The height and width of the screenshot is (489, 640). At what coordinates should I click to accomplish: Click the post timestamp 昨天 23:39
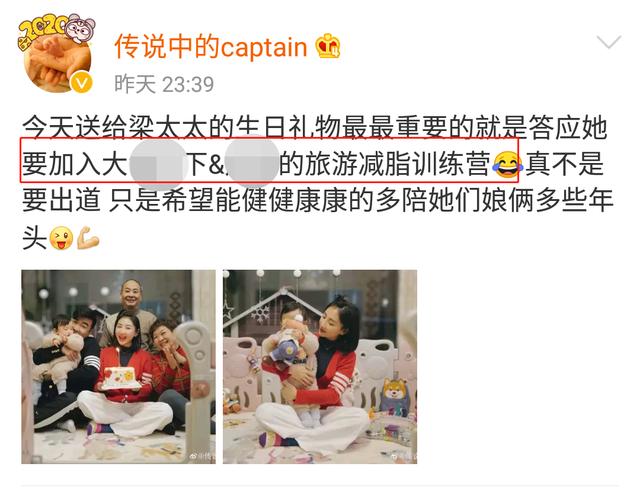pyautogui.click(x=164, y=84)
